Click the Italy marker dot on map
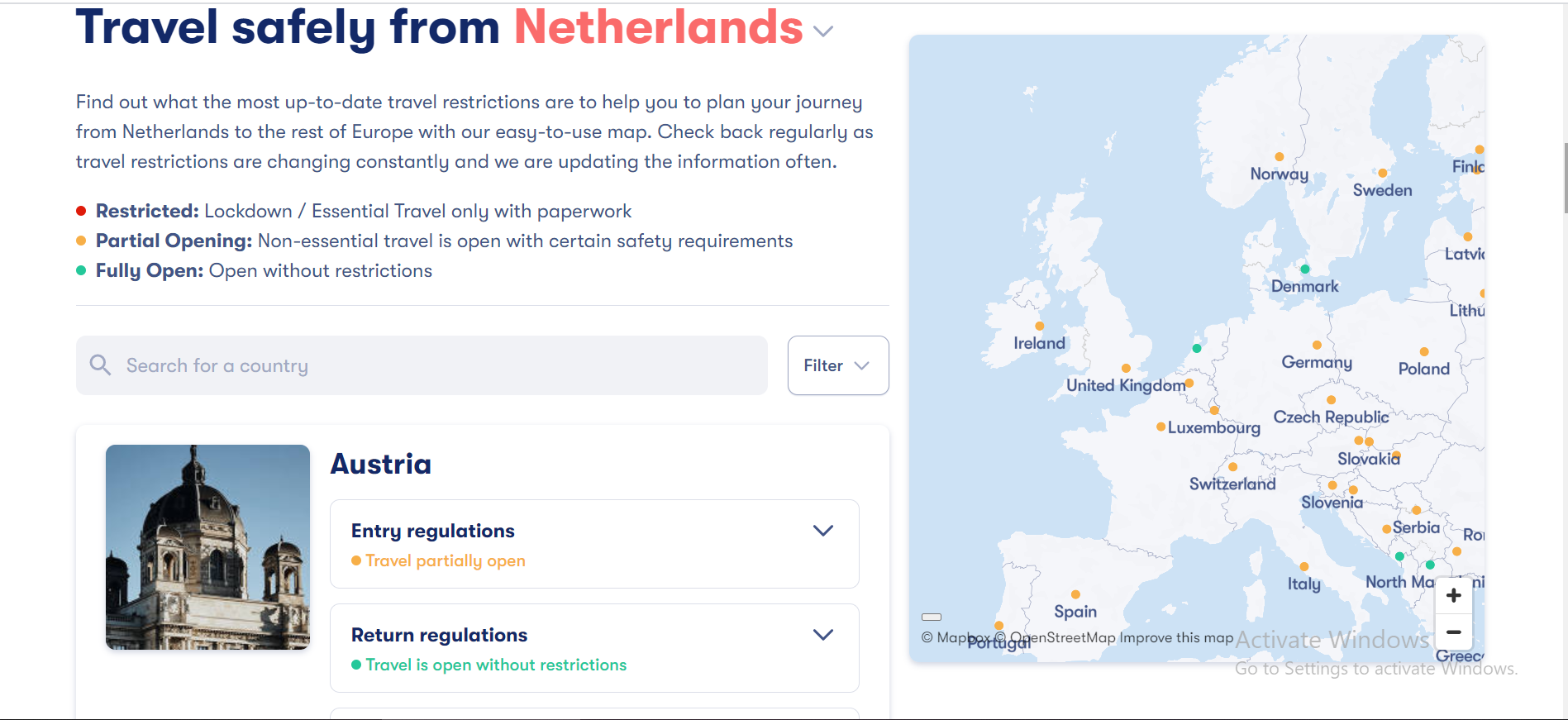Viewport: 1568px width, 720px height. pyautogui.click(x=1303, y=566)
